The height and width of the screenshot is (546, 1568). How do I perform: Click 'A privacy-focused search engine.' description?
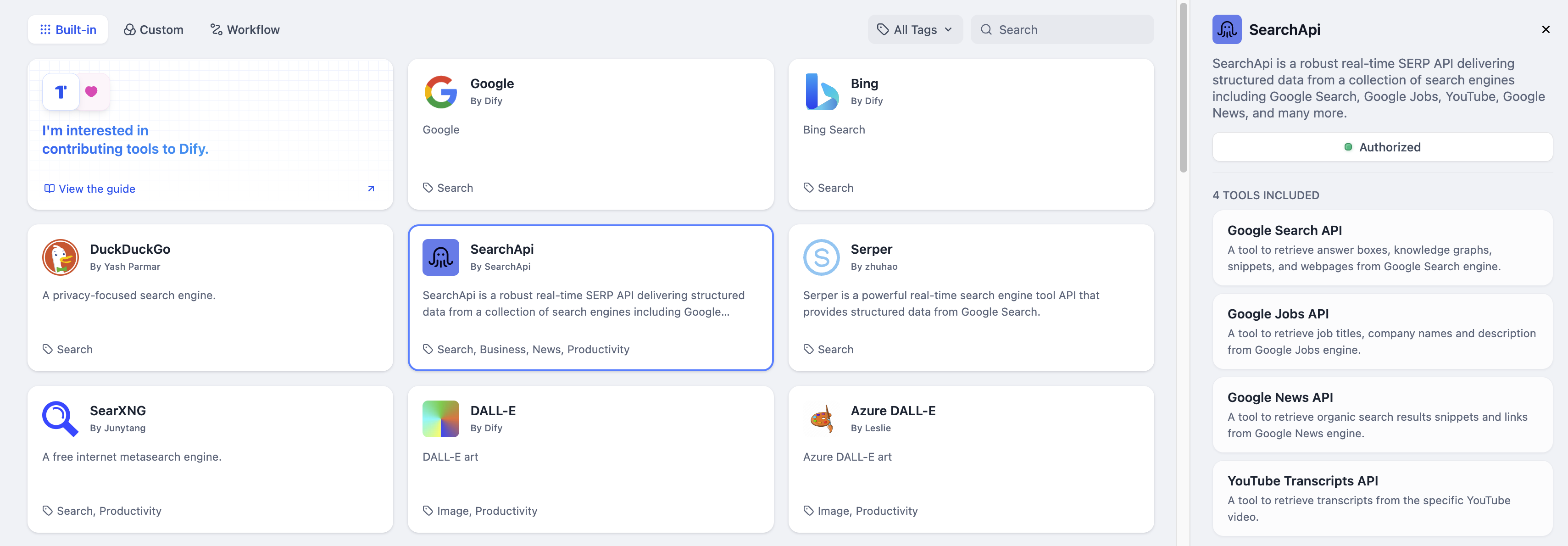[129, 295]
